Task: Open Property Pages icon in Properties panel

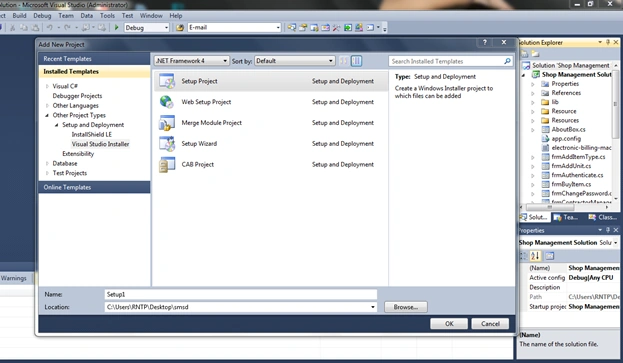Action: click(x=549, y=256)
